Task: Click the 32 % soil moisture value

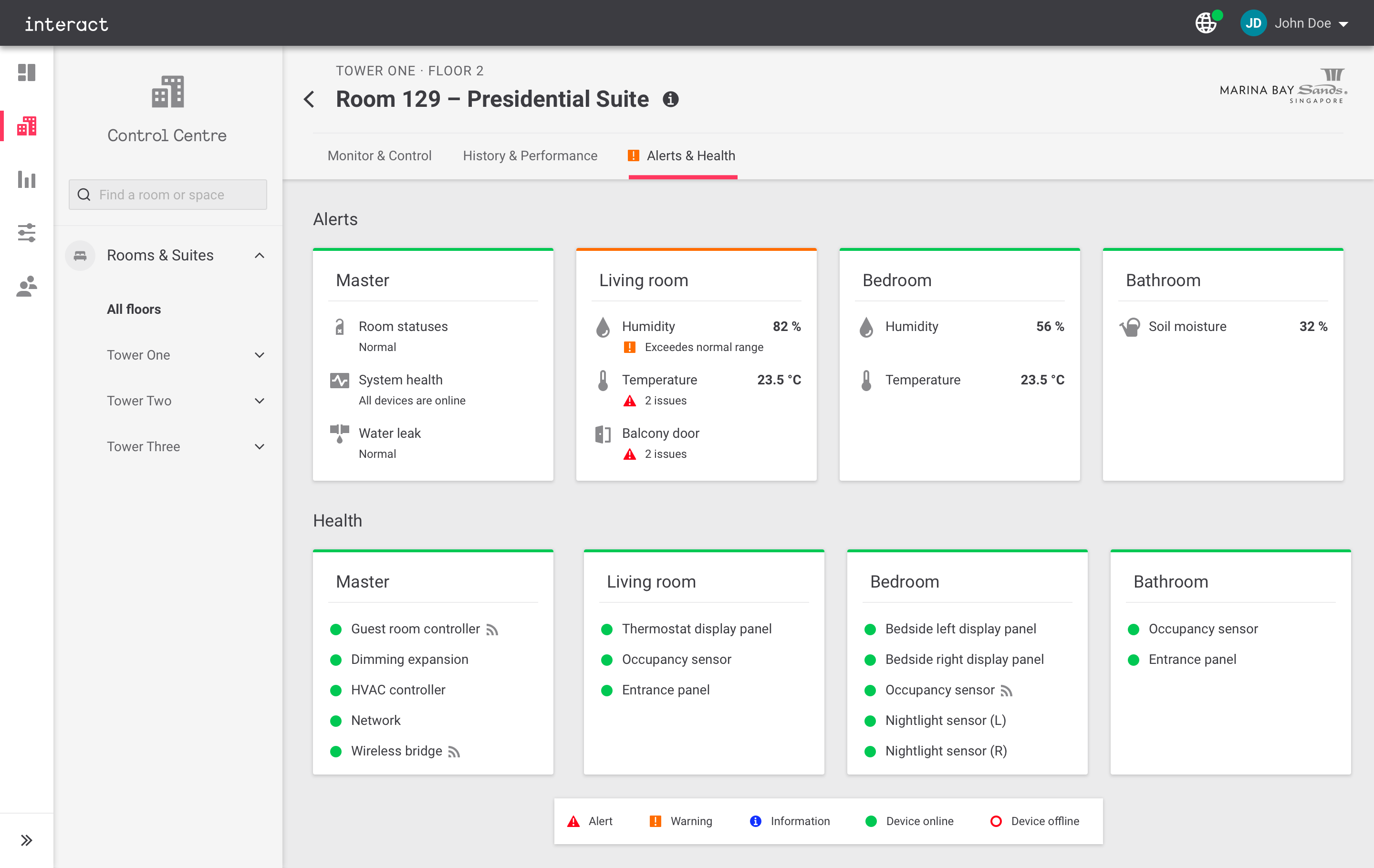Action: 1313,326
